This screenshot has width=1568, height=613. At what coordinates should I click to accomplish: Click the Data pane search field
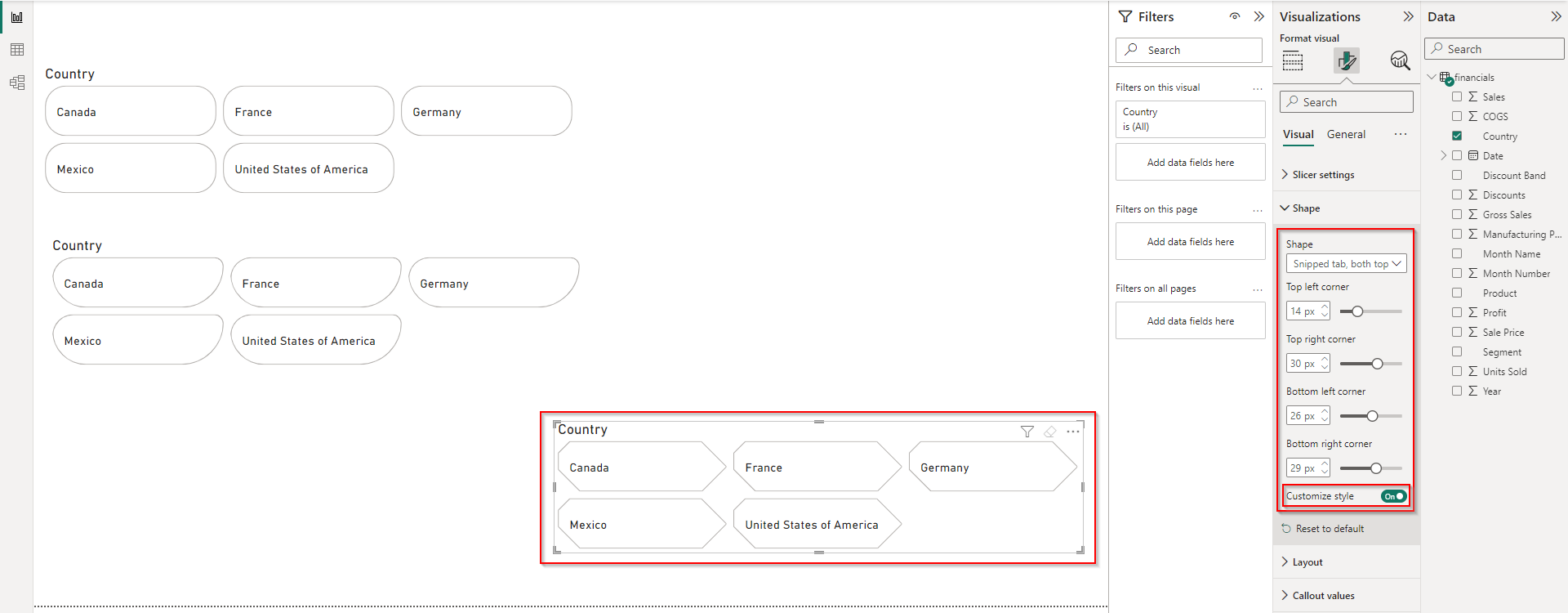pos(1493,49)
